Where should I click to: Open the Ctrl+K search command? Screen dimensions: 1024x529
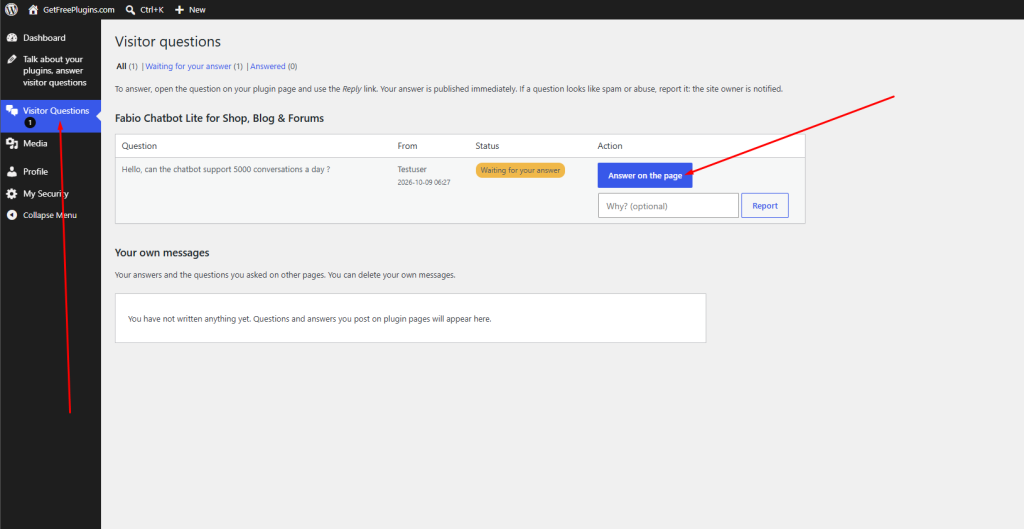(x=152, y=10)
